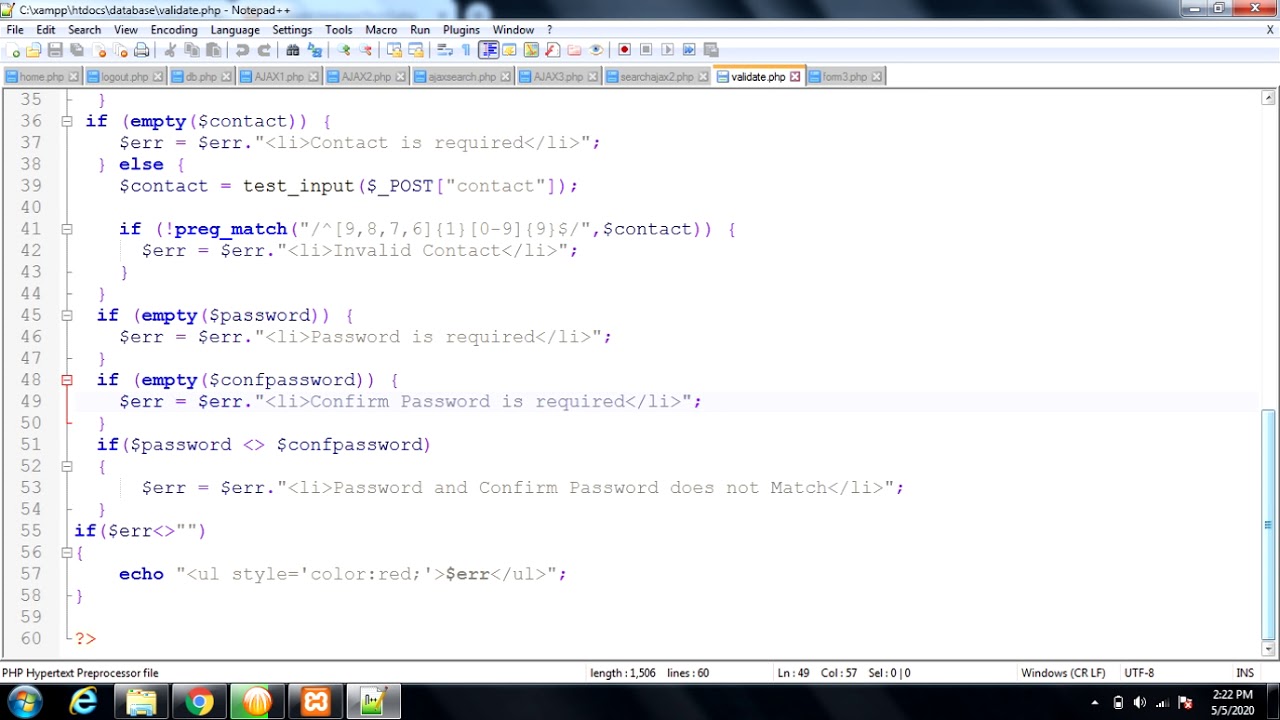Open Find using the binoculars icon
1280x720 pixels.
(292, 50)
